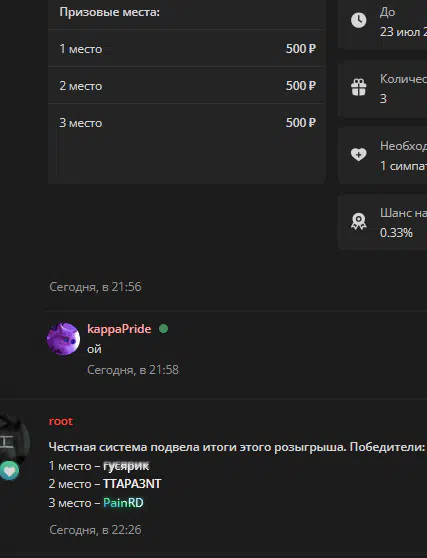Screen dimensions: 427x558
Task: Open winner гусярик's profile
Action: [x=126, y=466]
